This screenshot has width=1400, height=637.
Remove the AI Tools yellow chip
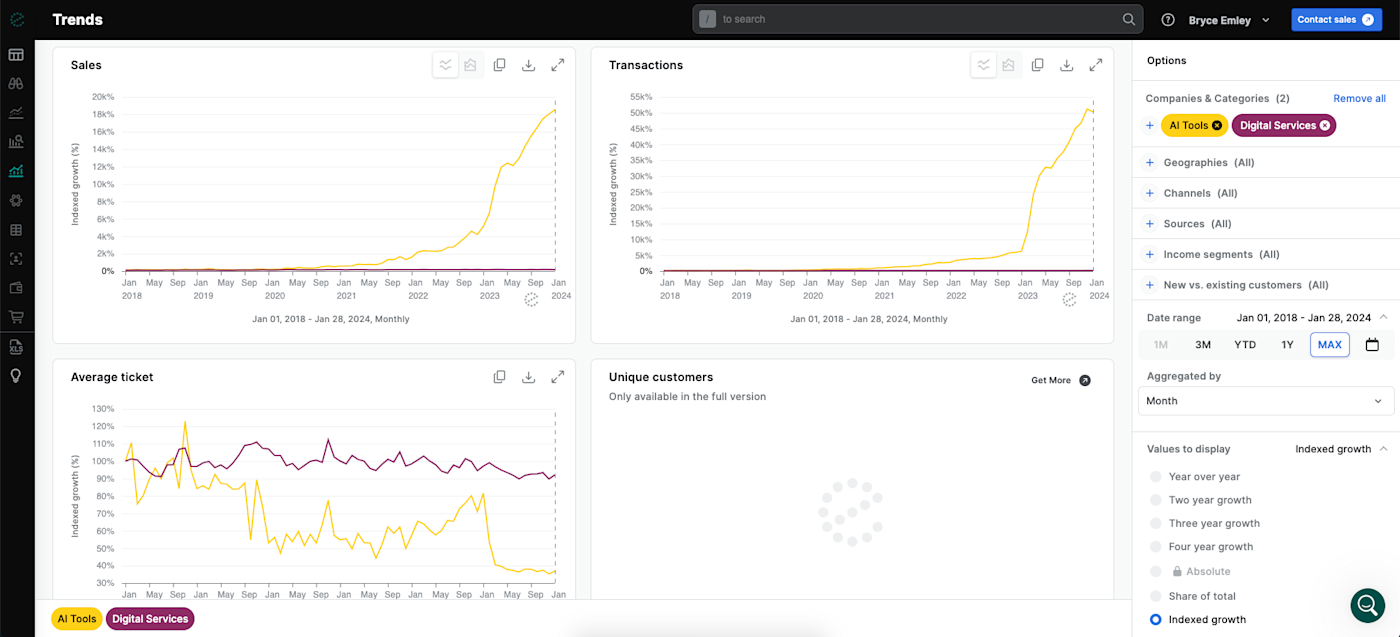click(x=1217, y=126)
